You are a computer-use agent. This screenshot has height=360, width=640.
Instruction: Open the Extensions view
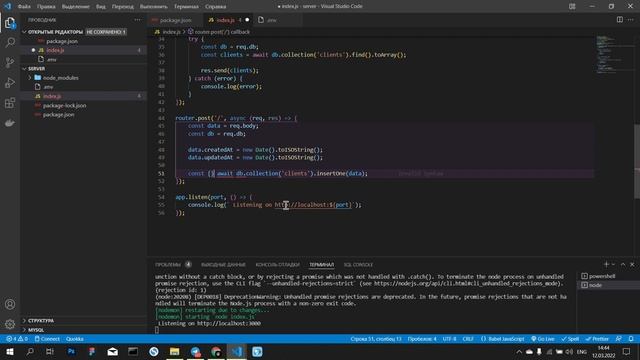10,103
